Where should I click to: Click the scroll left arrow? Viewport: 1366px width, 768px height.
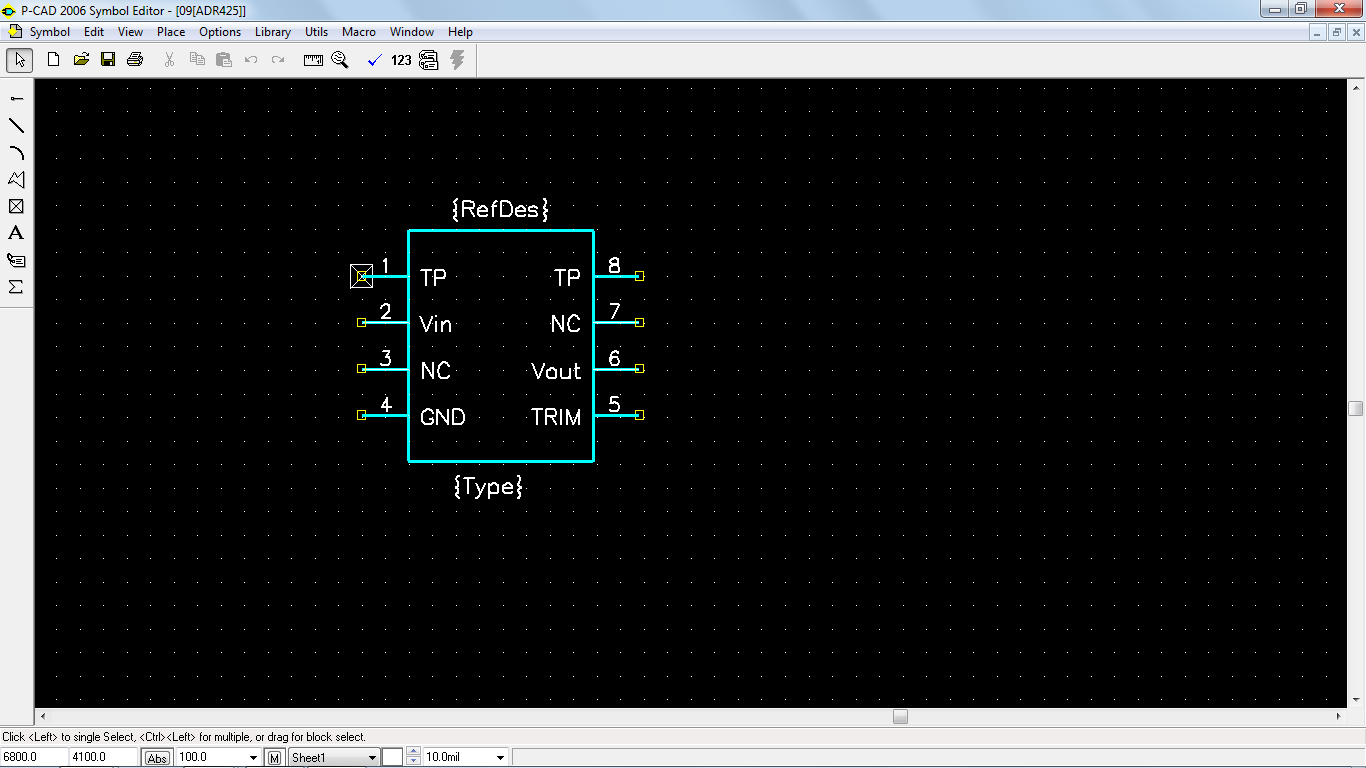click(42, 717)
